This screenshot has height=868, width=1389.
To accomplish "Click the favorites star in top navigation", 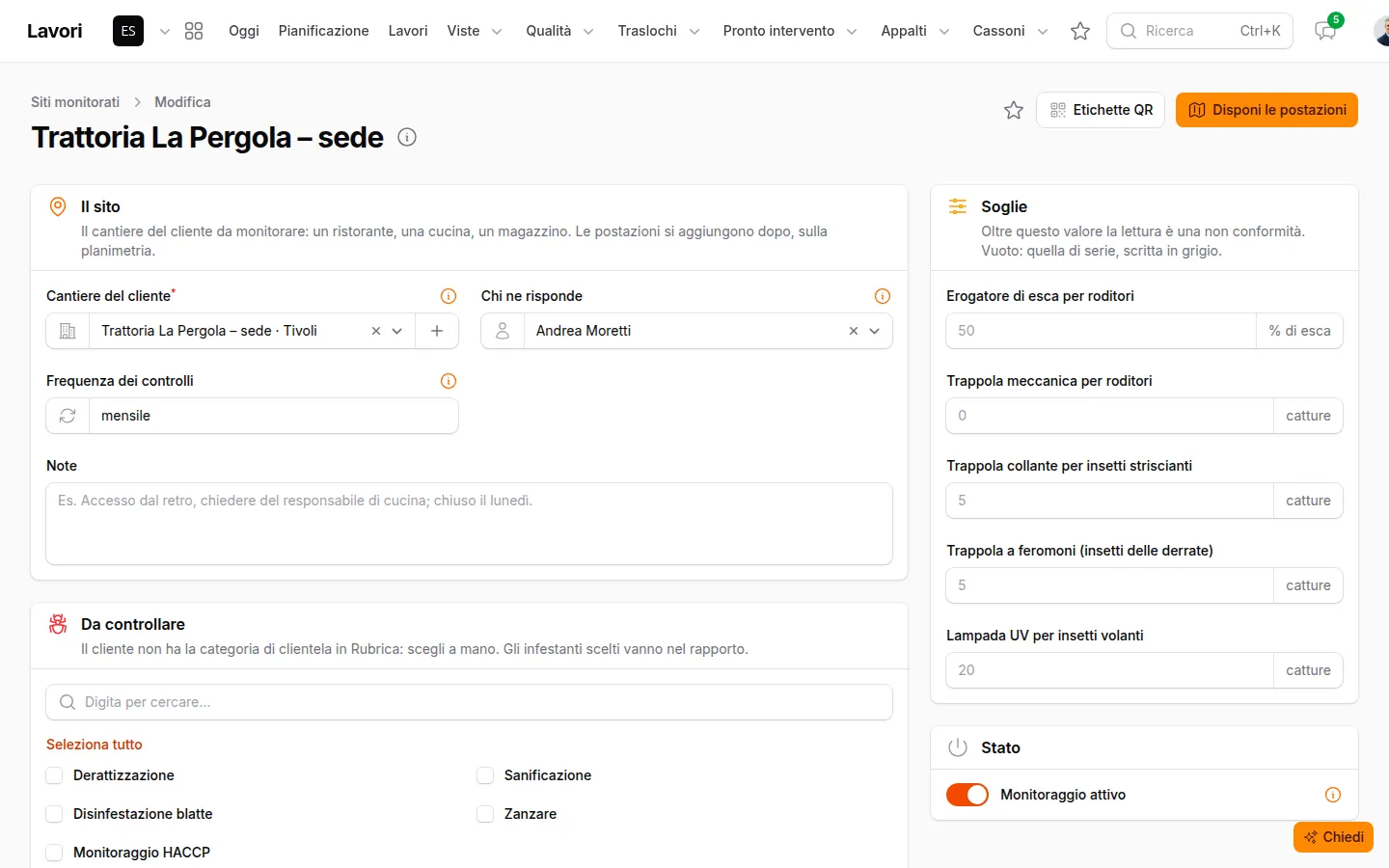I will click(x=1080, y=31).
